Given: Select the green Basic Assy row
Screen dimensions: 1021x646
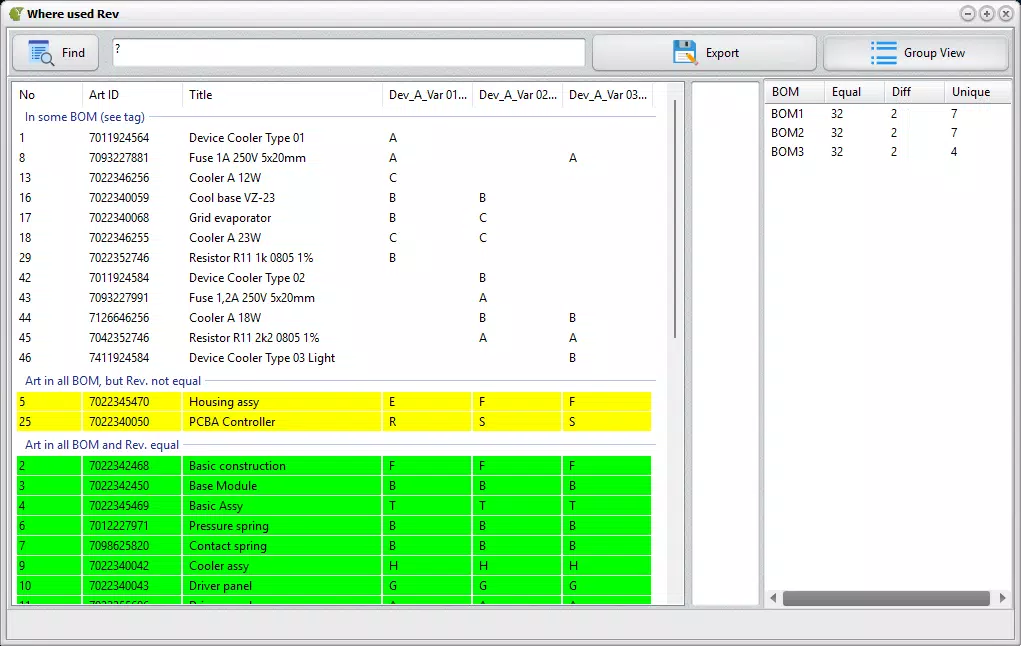Looking at the screenshot, I should pyautogui.click(x=334, y=506).
